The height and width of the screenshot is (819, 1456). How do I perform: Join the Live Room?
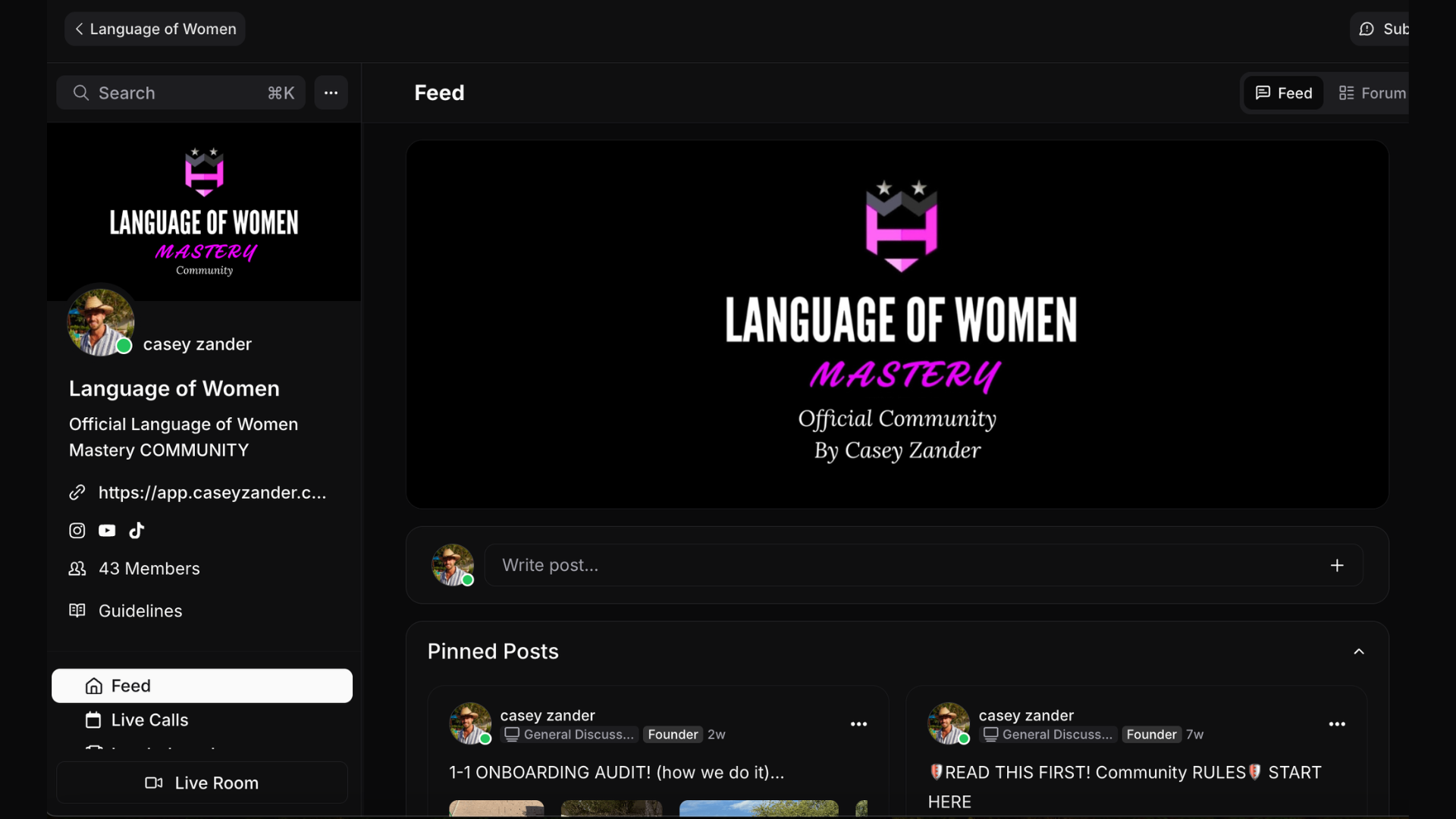[202, 783]
